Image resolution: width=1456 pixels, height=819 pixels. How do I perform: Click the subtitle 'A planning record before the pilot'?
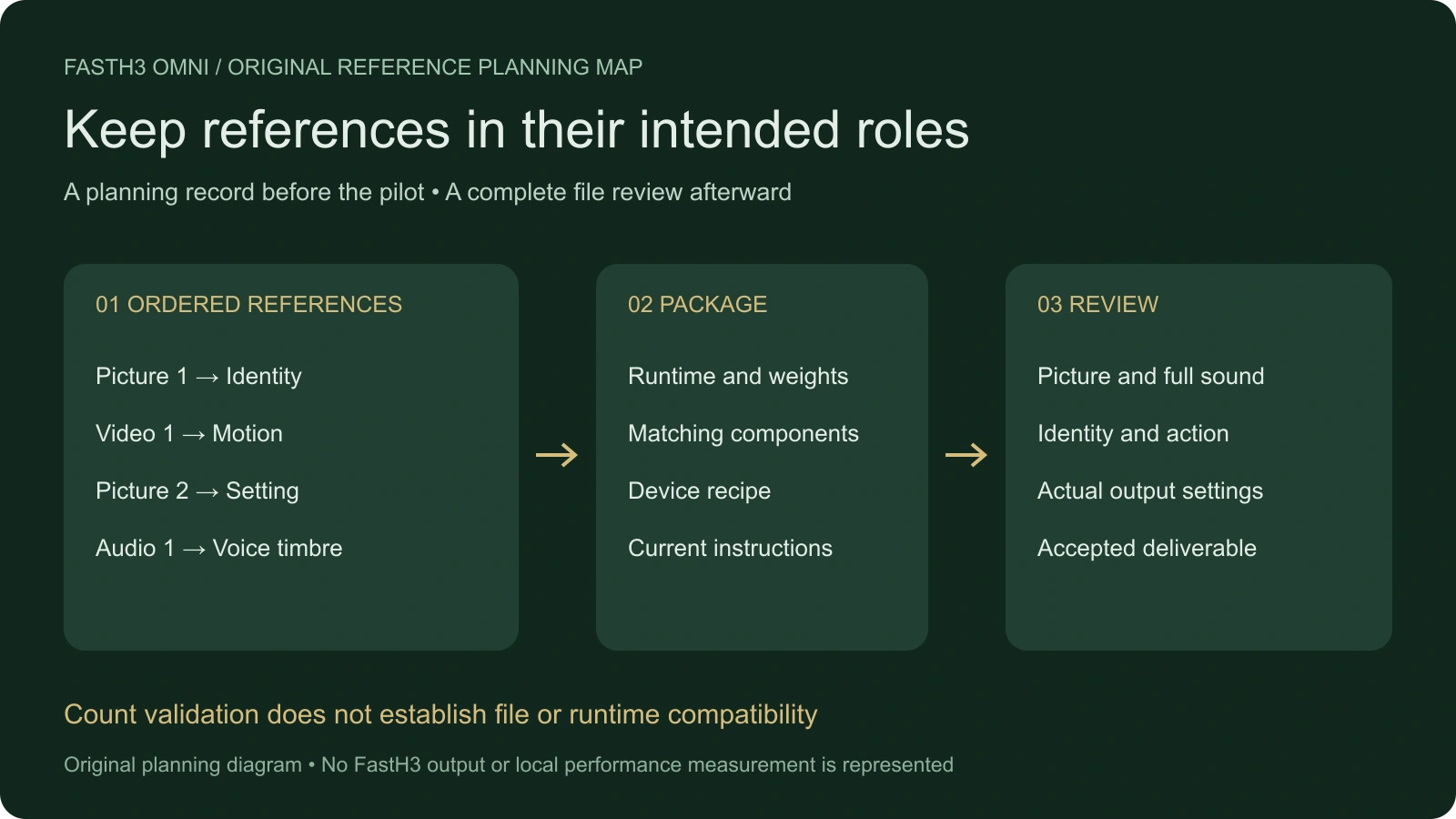(244, 192)
